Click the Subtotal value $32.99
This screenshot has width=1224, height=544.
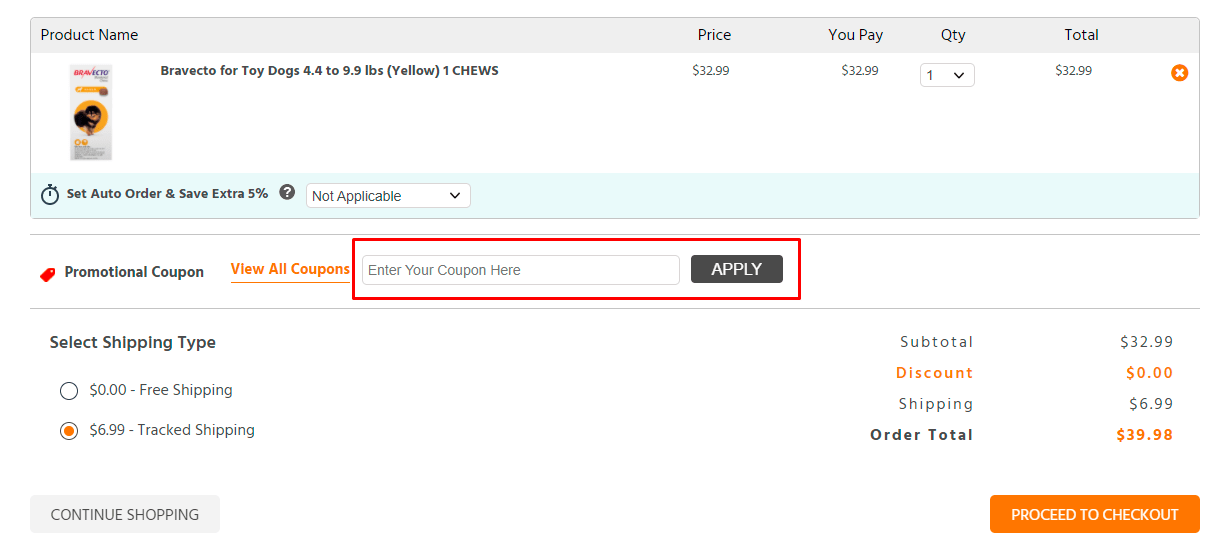coord(1147,342)
